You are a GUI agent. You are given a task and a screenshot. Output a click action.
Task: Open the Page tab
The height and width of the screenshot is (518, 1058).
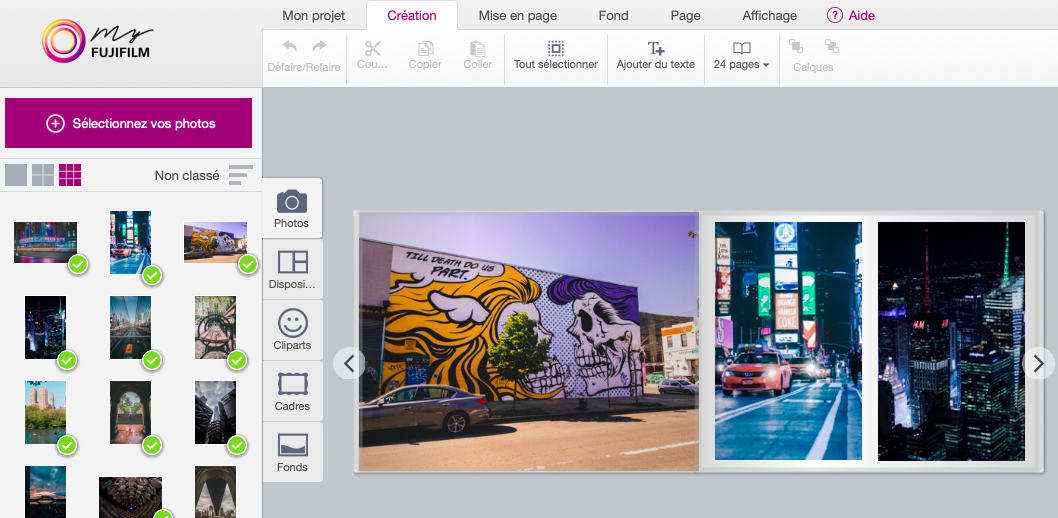tap(686, 15)
